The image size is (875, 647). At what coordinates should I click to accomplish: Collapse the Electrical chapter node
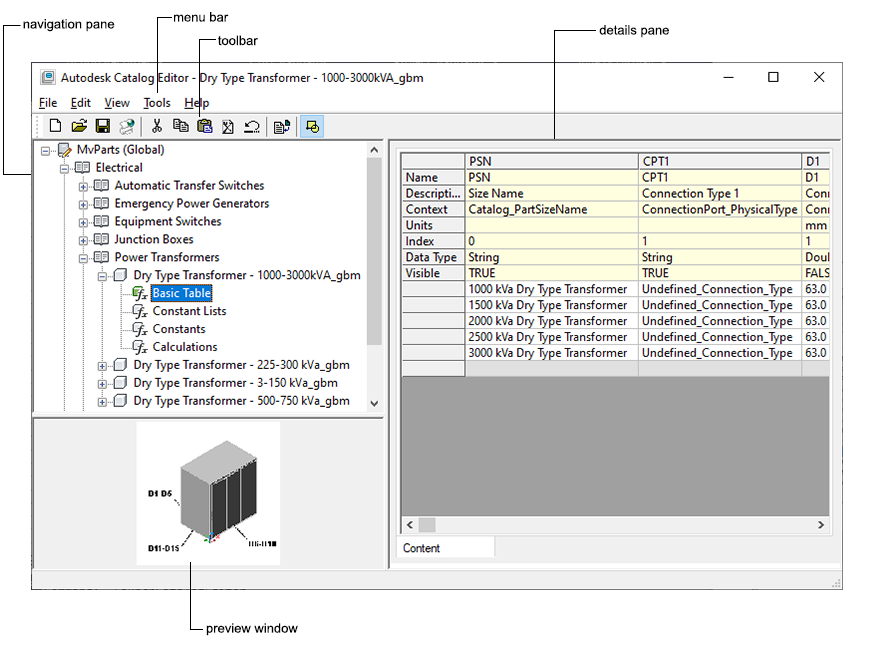64,168
